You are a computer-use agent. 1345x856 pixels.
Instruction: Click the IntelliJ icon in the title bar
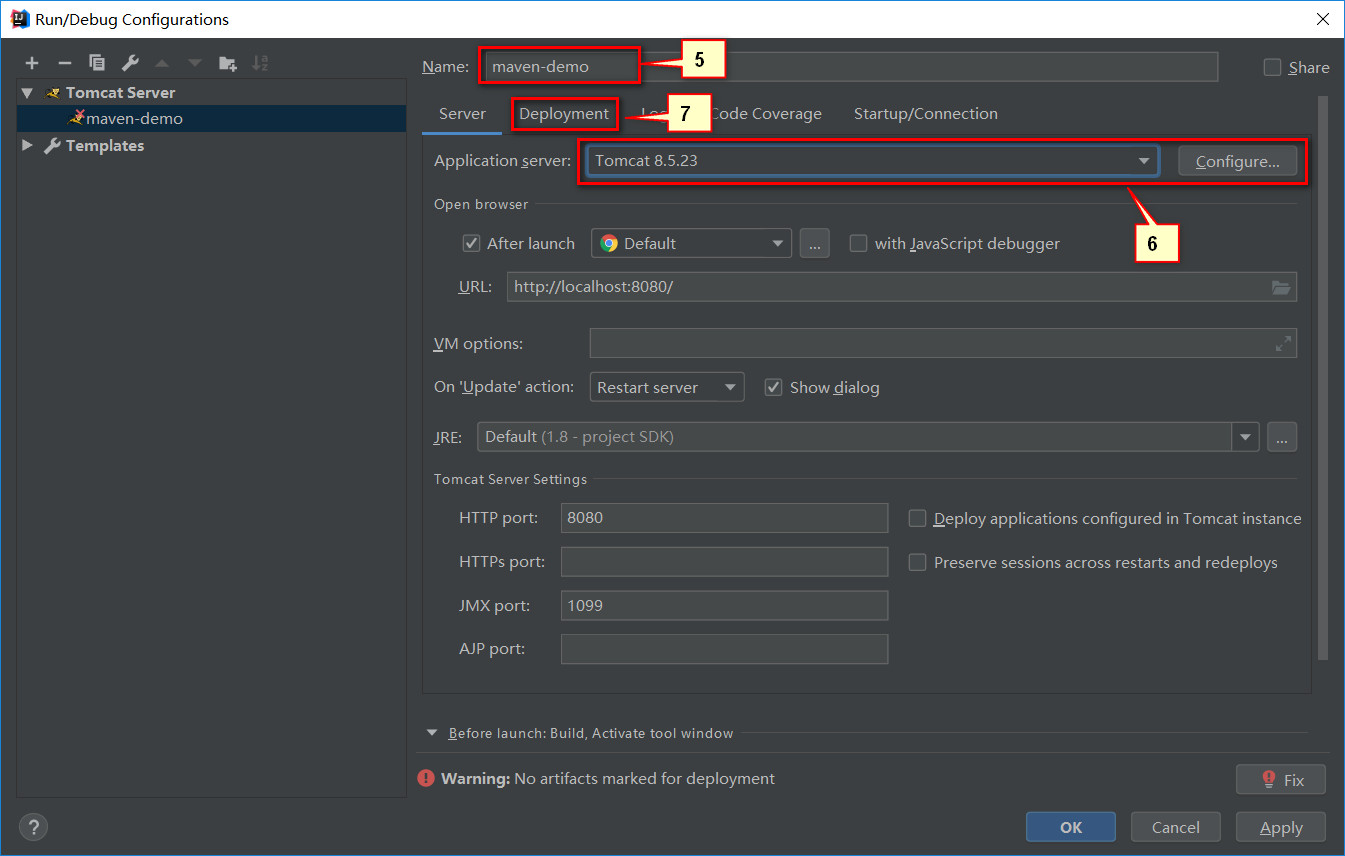point(19,19)
